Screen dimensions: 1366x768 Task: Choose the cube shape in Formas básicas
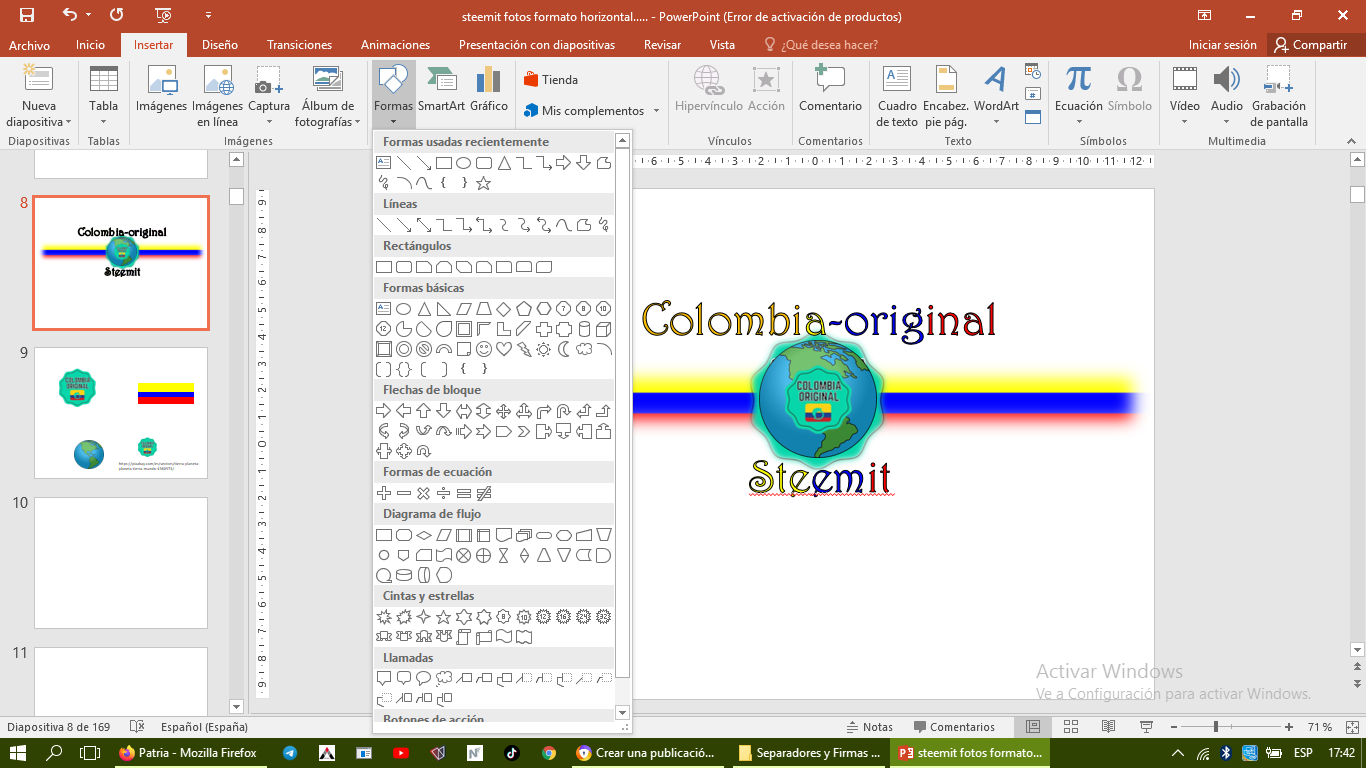click(x=604, y=329)
